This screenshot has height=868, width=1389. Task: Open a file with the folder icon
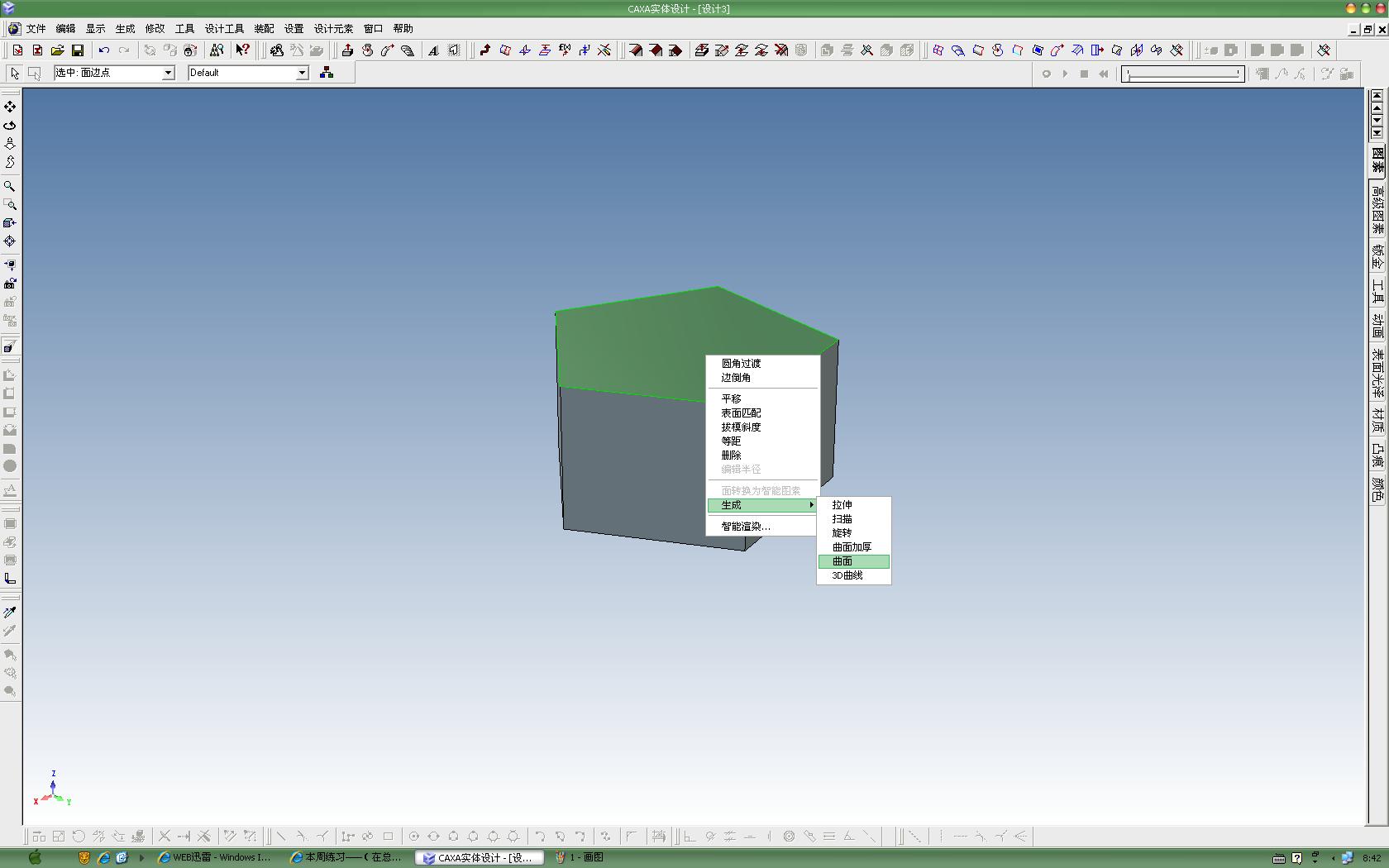[58, 50]
